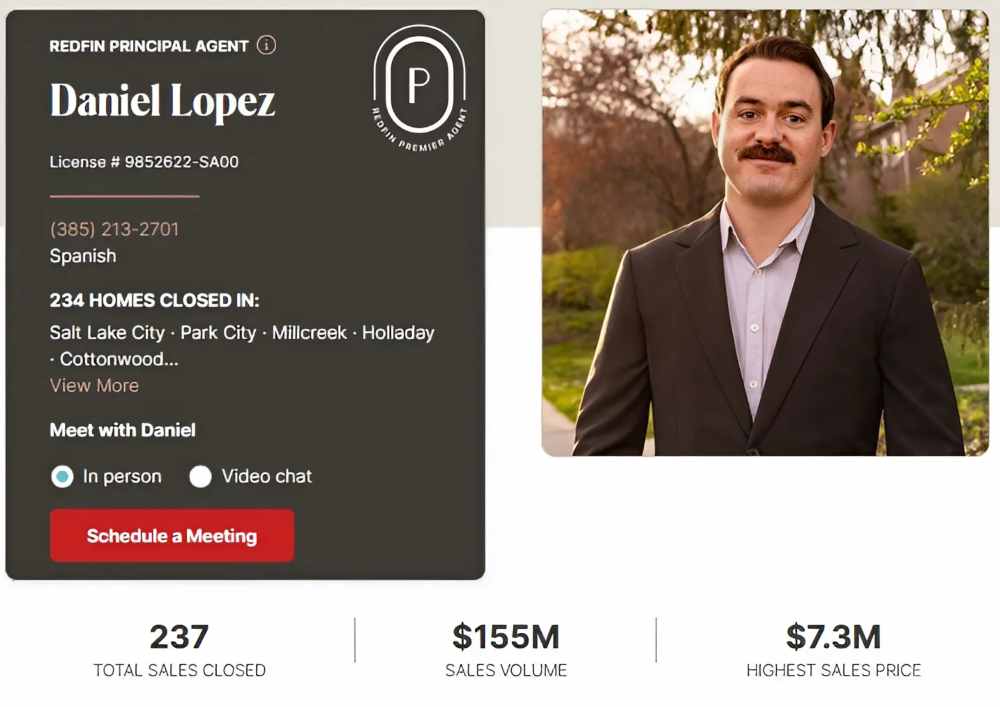This screenshot has width=1000, height=707.
Task: Open Holladay area details
Action: tap(398, 332)
